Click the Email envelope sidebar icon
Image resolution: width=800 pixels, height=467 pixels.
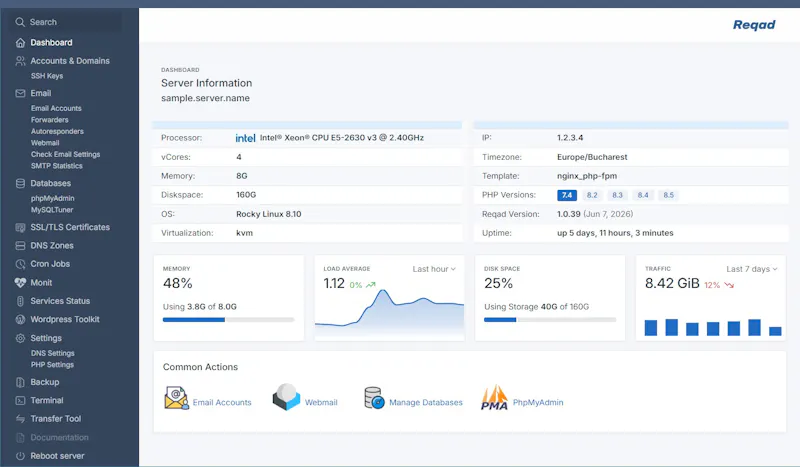pyautogui.click(x=20, y=93)
